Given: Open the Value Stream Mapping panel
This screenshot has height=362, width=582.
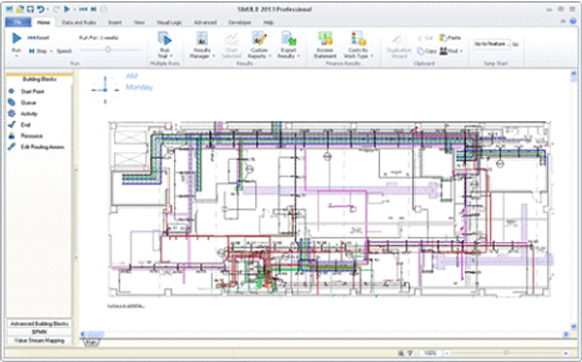Looking at the screenshot, I should pos(39,340).
